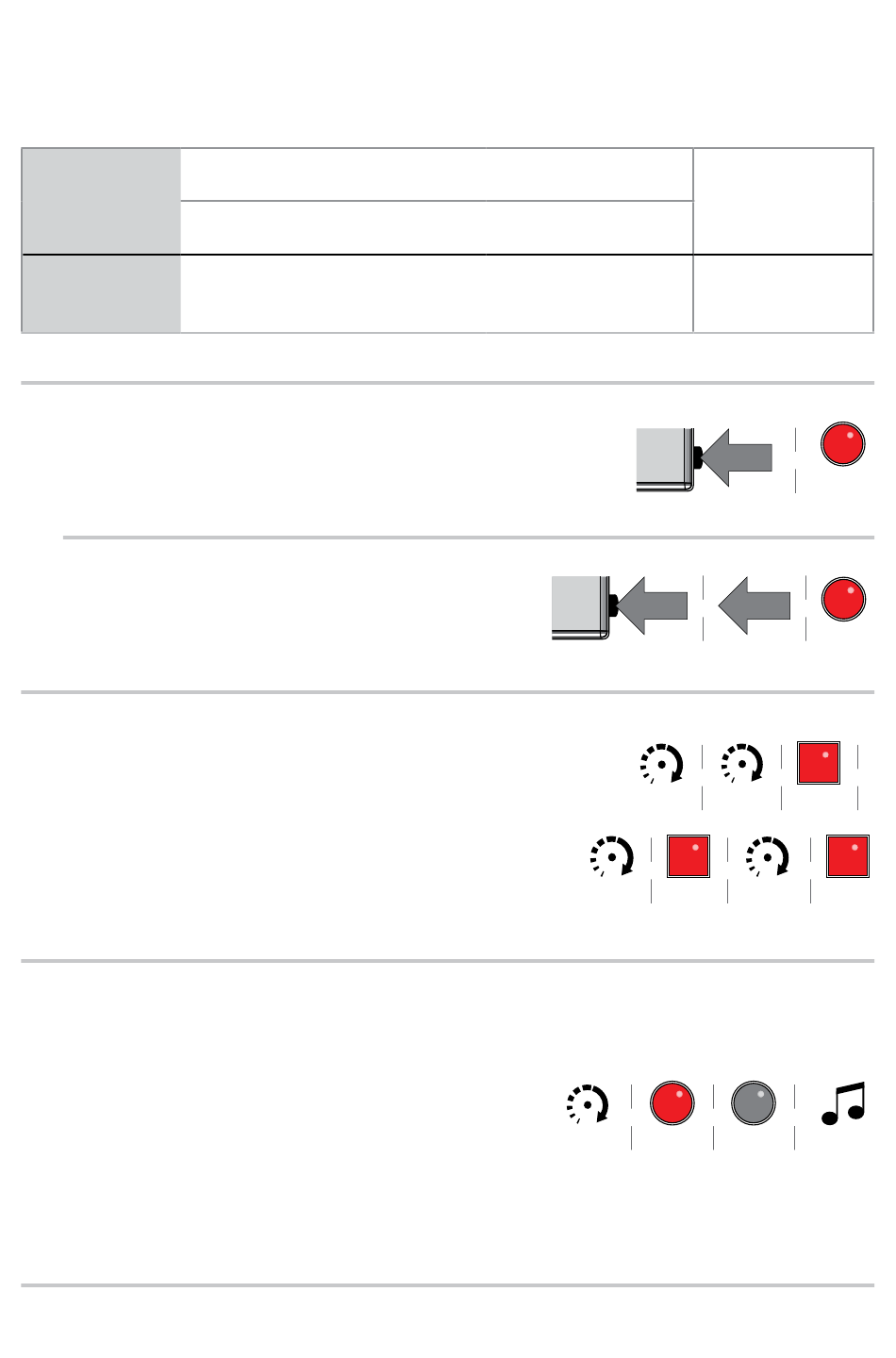Screen dimensions: 896x1358
Task: Toggle the red round LED after the single-arrow device
Action: (843, 444)
